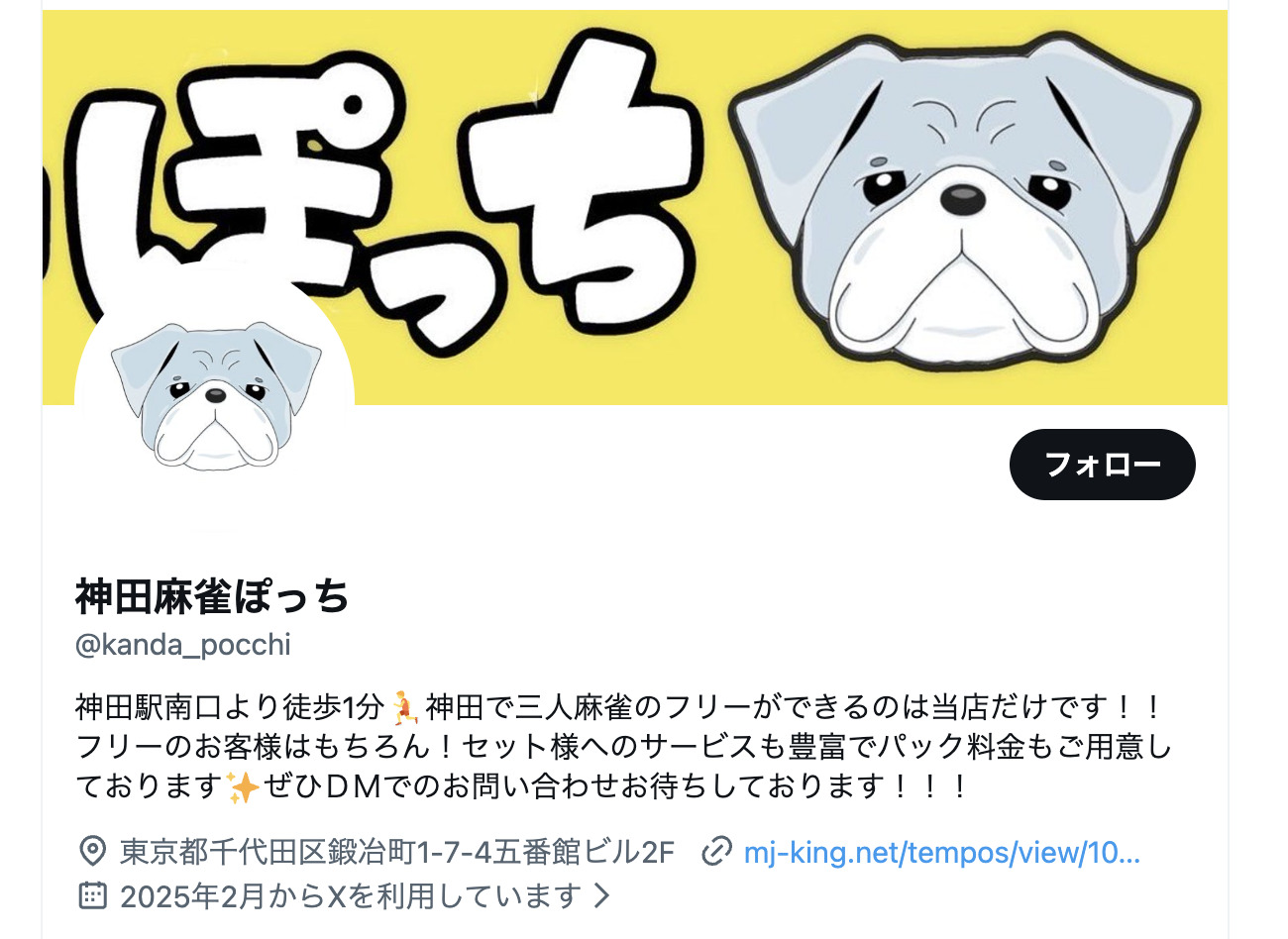Open the mj-king.net tempos link
1288x939 pixels.
click(941, 852)
